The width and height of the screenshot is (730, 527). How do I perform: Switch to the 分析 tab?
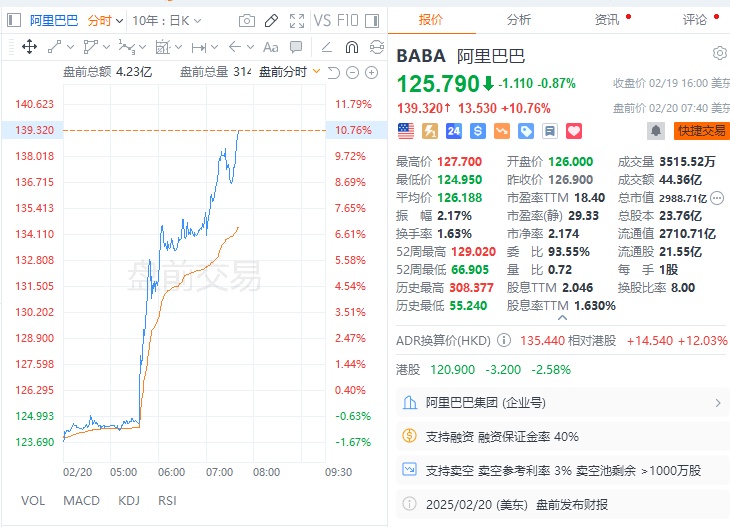click(x=519, y=19)
